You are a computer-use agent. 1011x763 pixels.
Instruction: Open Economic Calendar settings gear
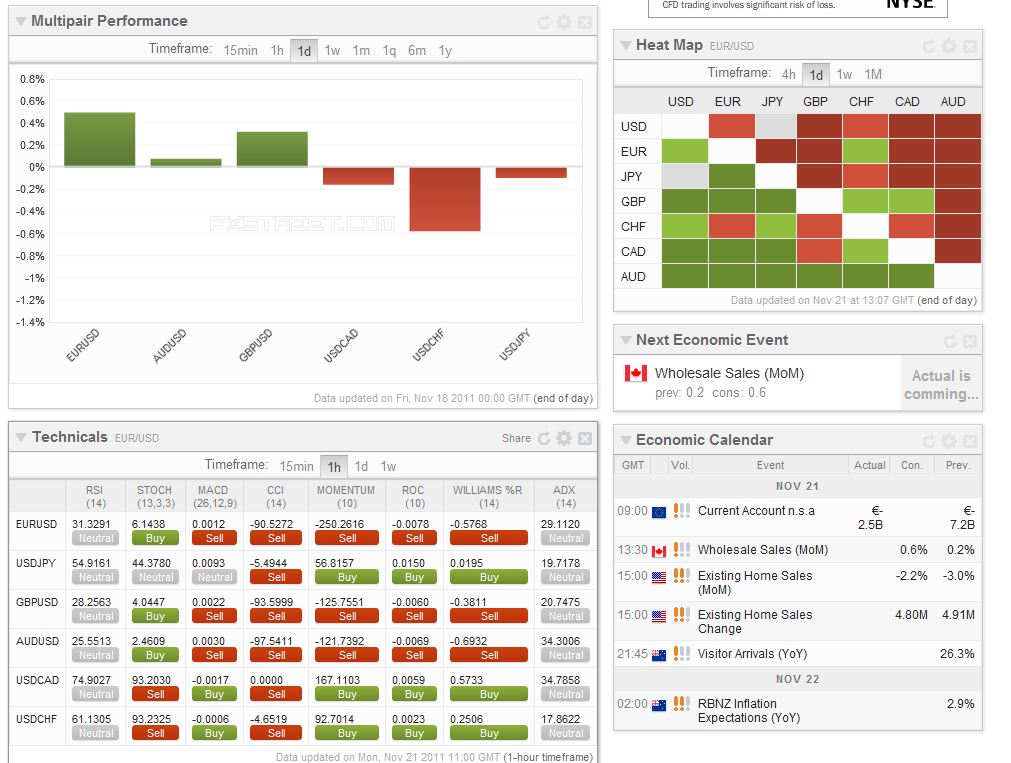coord(949,441)
